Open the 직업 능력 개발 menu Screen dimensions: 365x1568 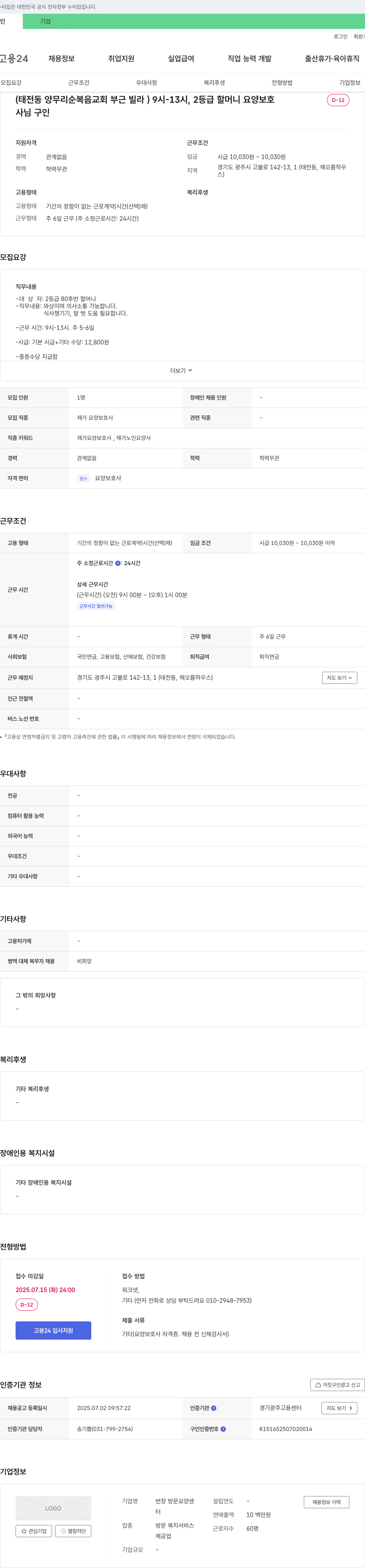coord(249,59)
